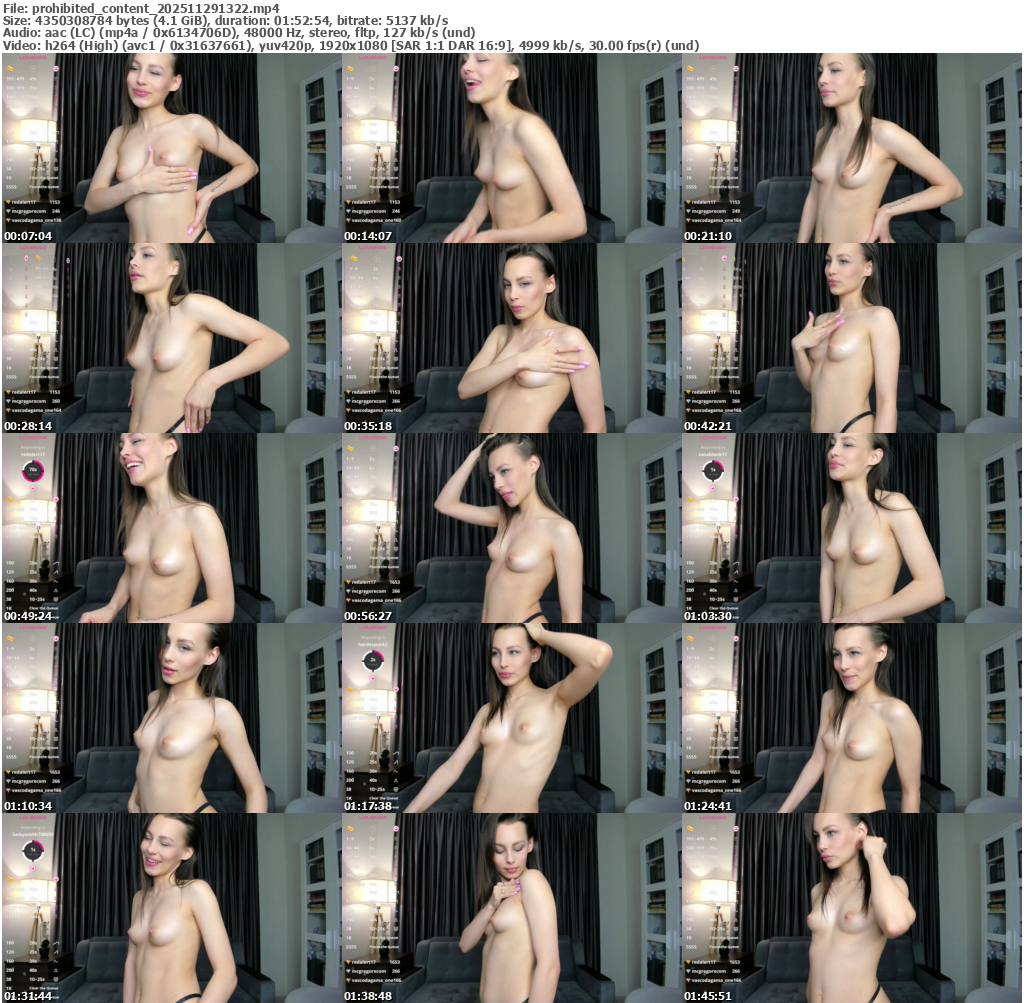Jump to the 01:17:38 frame
This screenshot has width=1024, height=1003.
511,718
